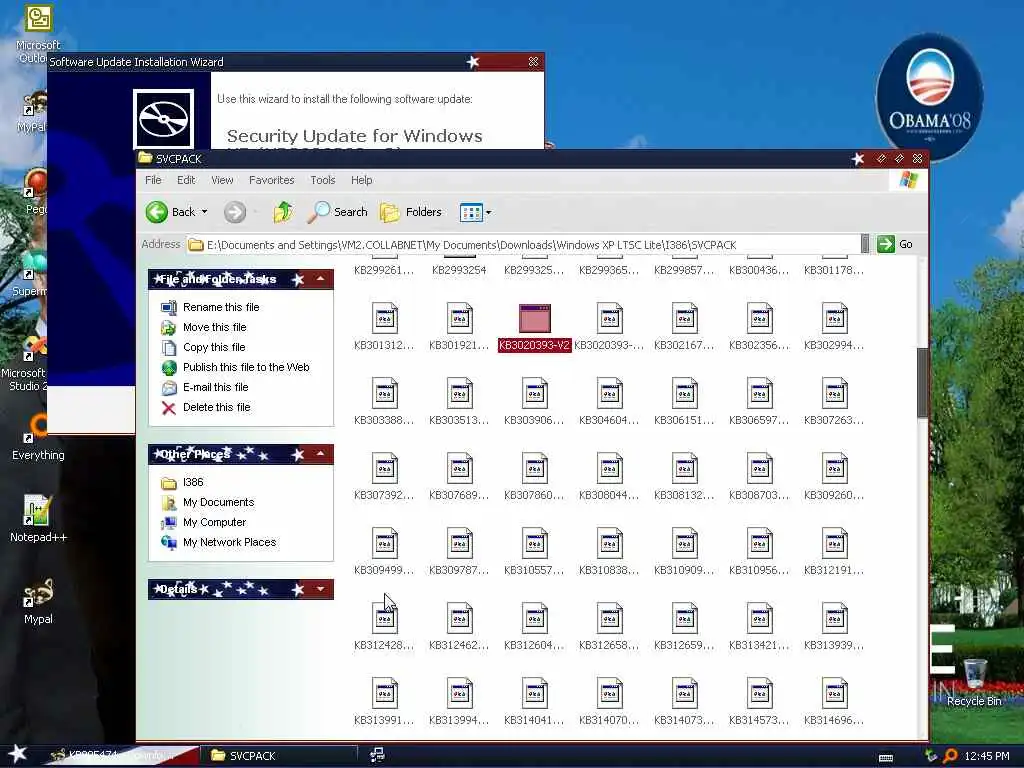
Task: Go up one folder level icon
Action: tap(283, 212)
